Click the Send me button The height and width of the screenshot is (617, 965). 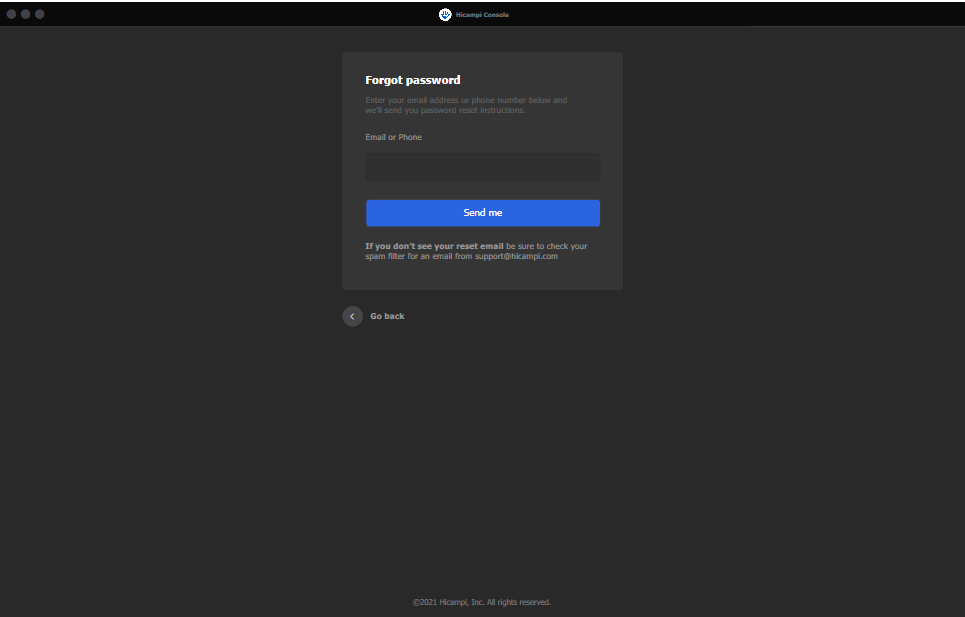[x=482, y=213]
